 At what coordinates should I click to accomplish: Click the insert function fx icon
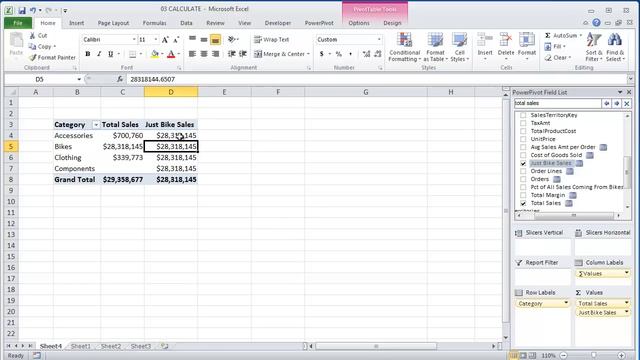point(120,79)
